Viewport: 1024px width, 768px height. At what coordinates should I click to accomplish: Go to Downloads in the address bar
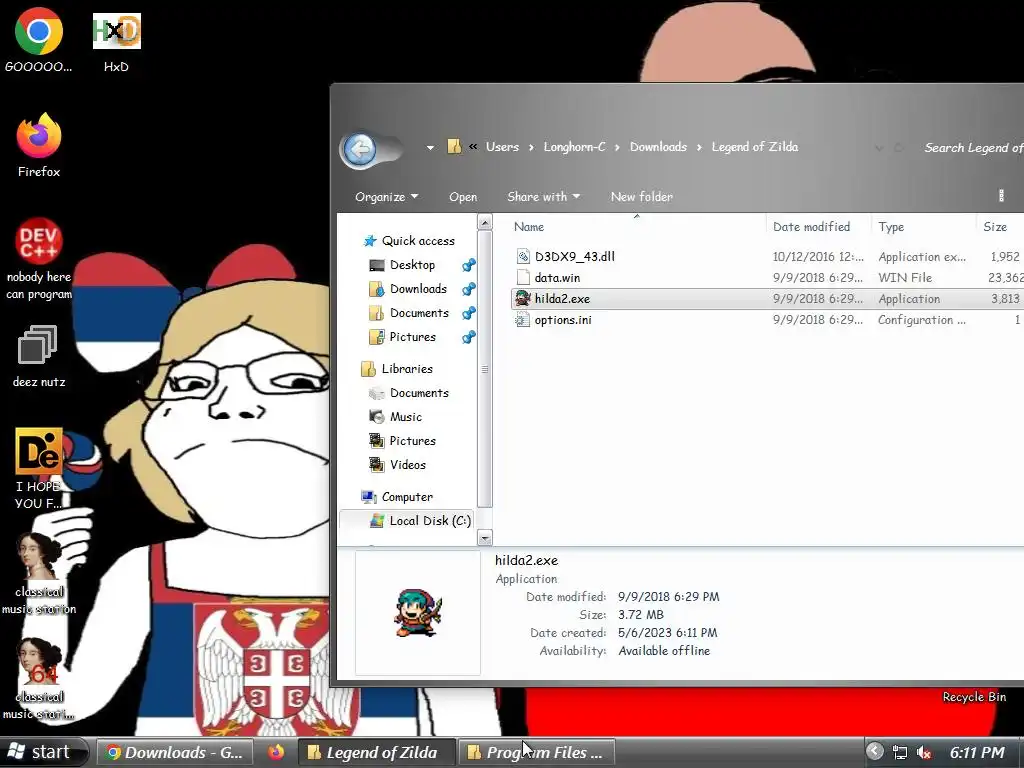click(x=658, y=147)
